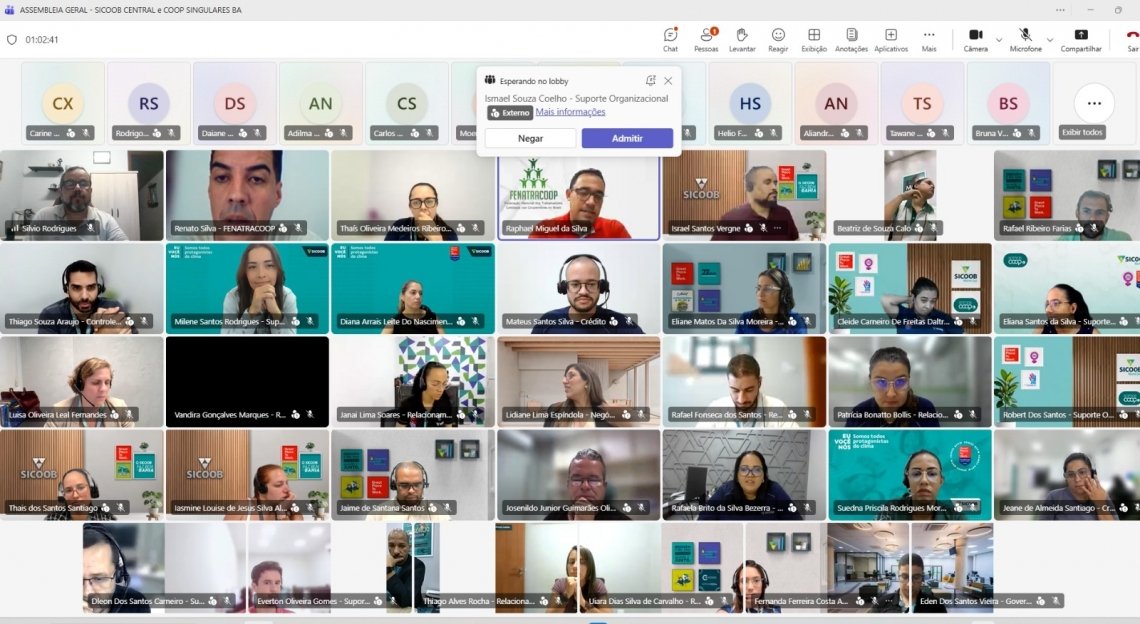Open the Aplicativos apps panel

(890, 39)
